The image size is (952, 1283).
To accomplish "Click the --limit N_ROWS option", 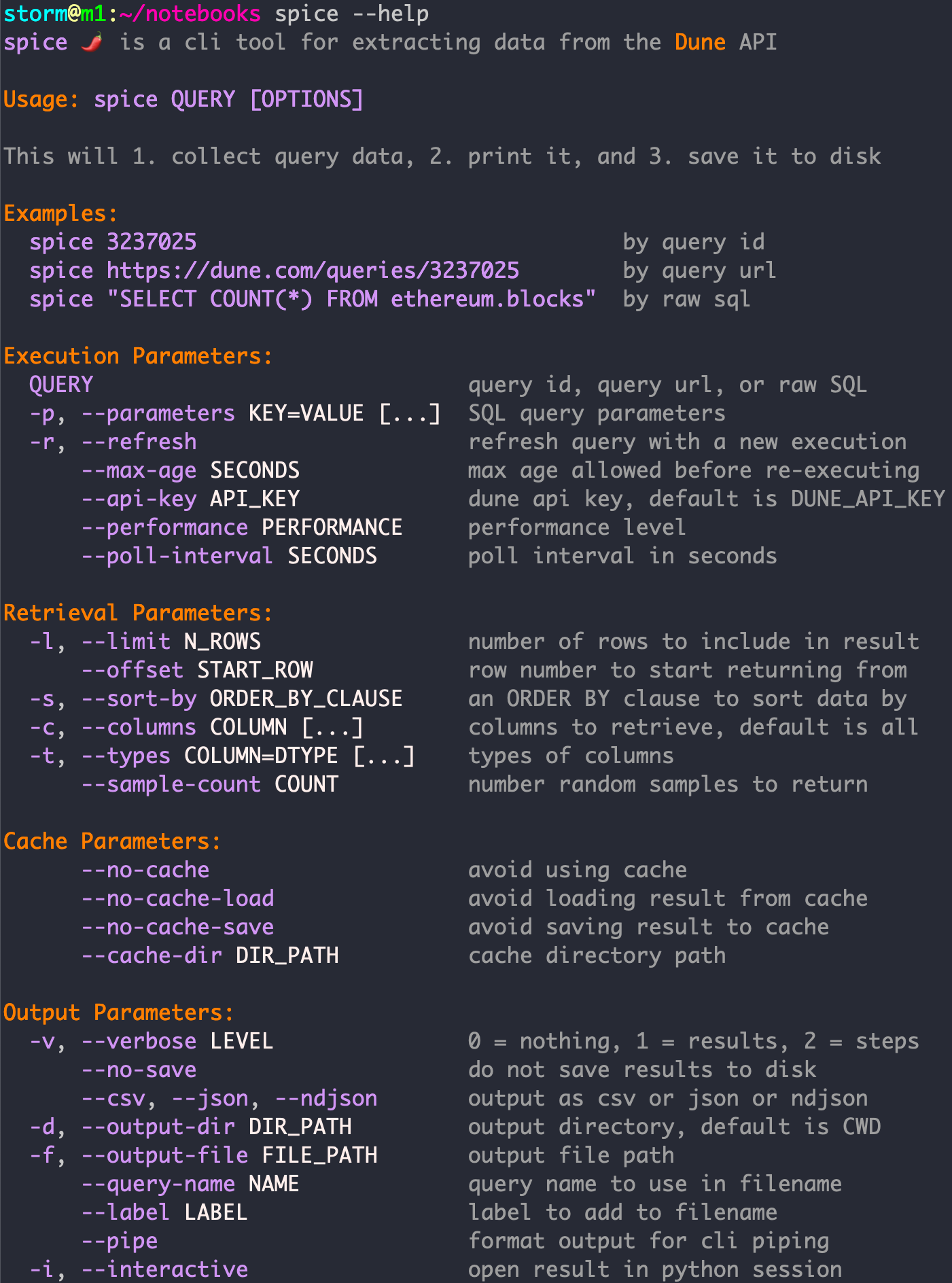I will (171, 641).
